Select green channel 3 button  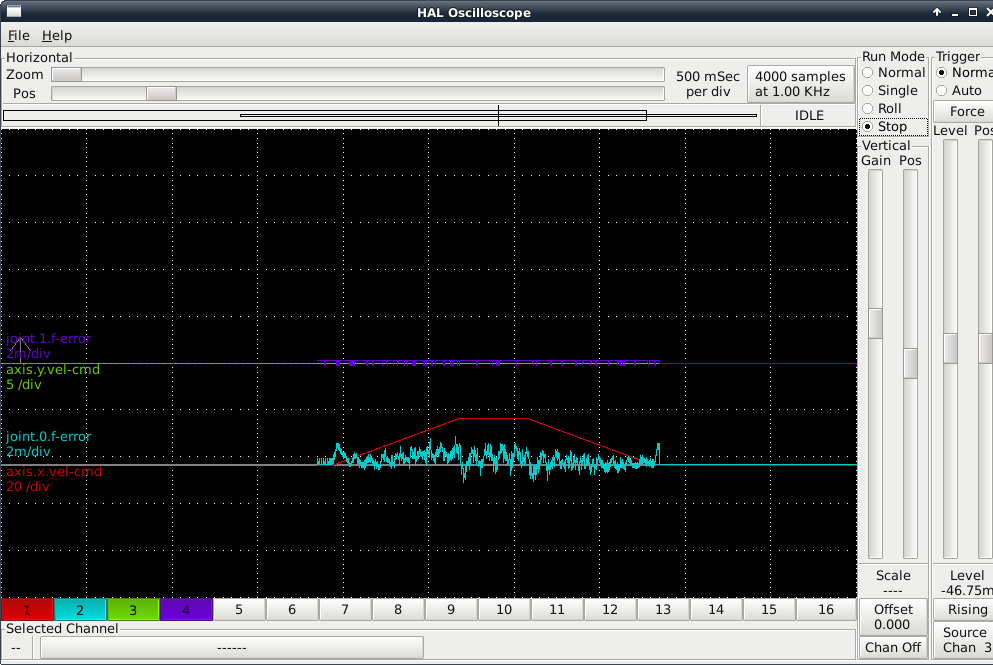(x=133, y=610)
